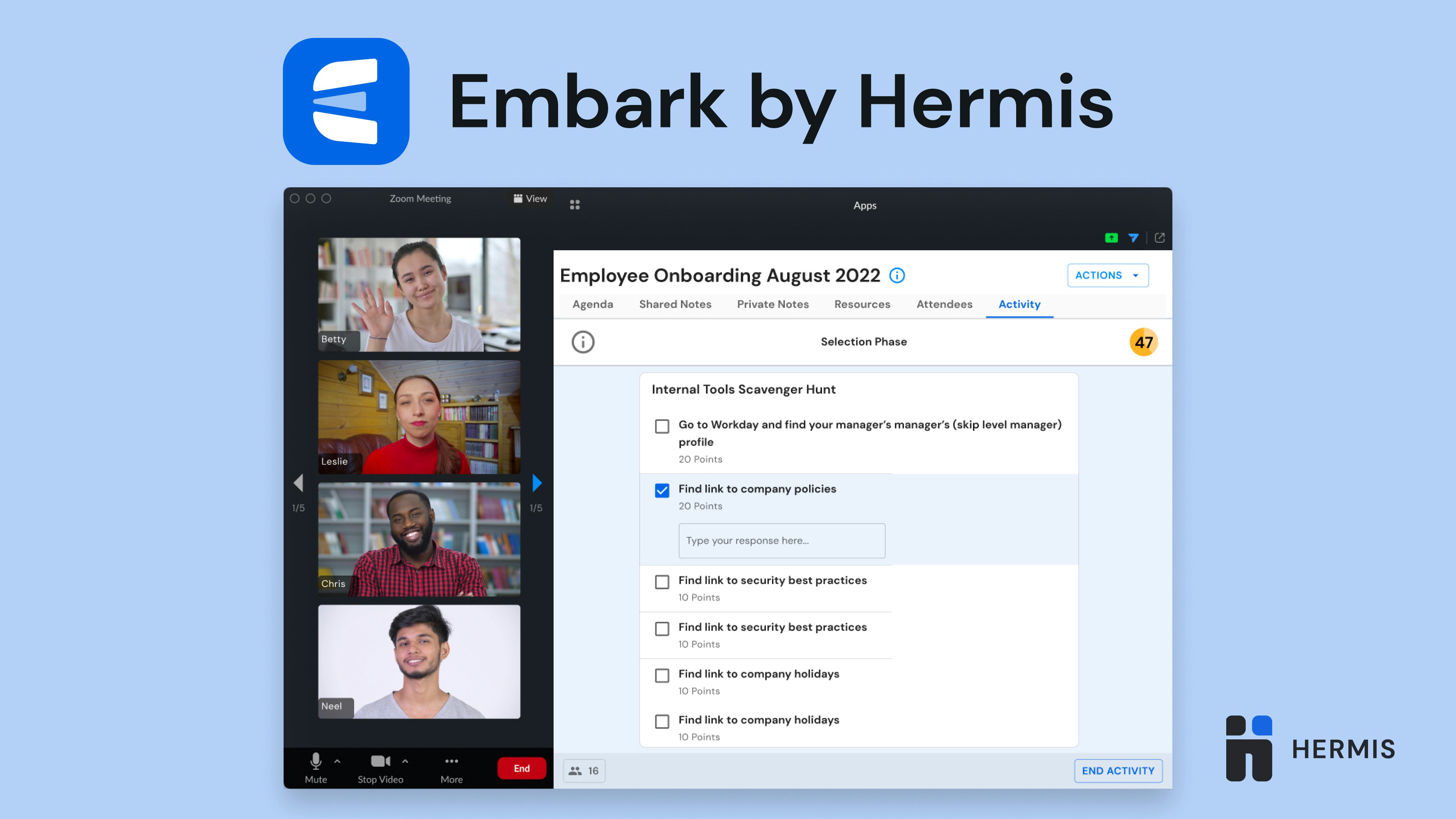Click the blue filter funnel icon

pyautogui.click(x=1133, y=238)
